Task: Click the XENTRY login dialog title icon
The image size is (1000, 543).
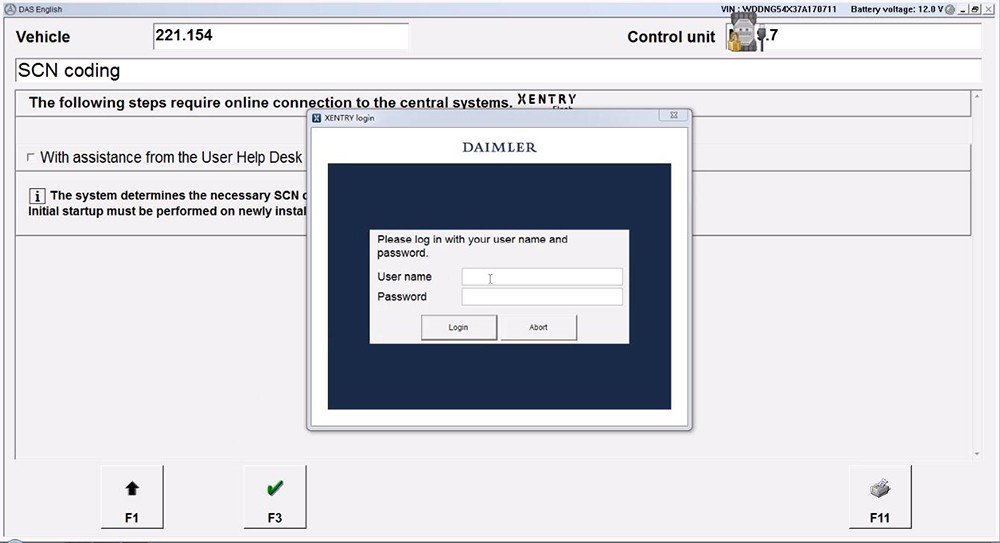Action: [x=316, y=118]
